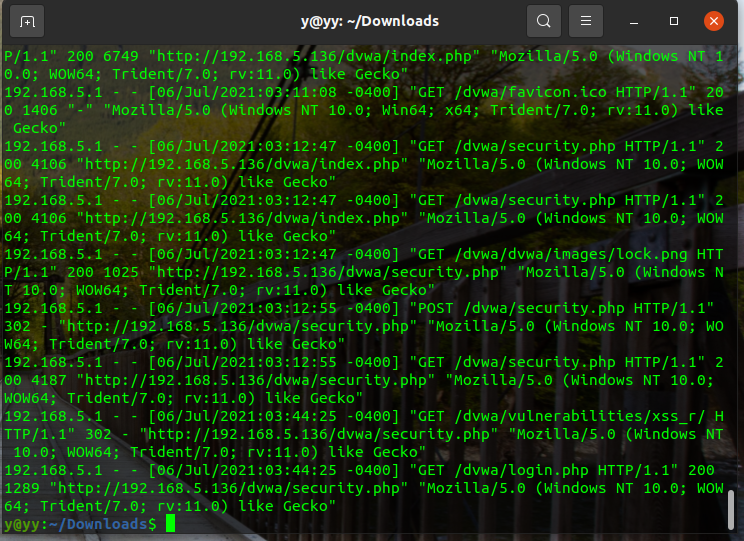Click the 03:12:55 timestamp on the POST line
This screenshot has width=744, height=541.
coord(300,308)
